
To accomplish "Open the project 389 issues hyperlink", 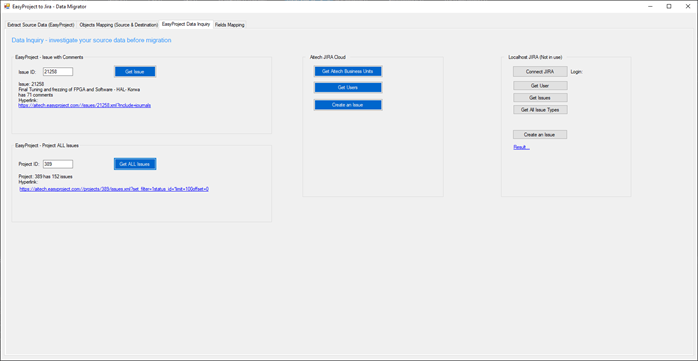I will pos(114,189).
